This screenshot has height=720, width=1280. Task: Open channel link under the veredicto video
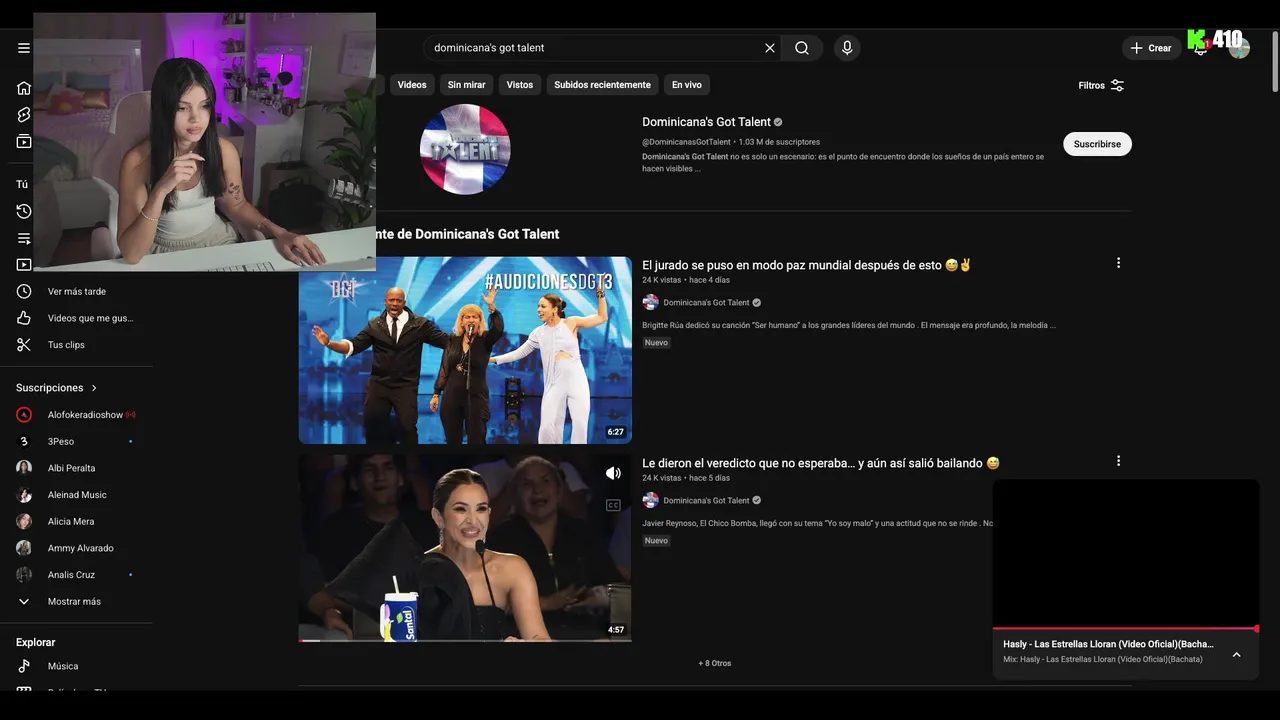[706, 501]
